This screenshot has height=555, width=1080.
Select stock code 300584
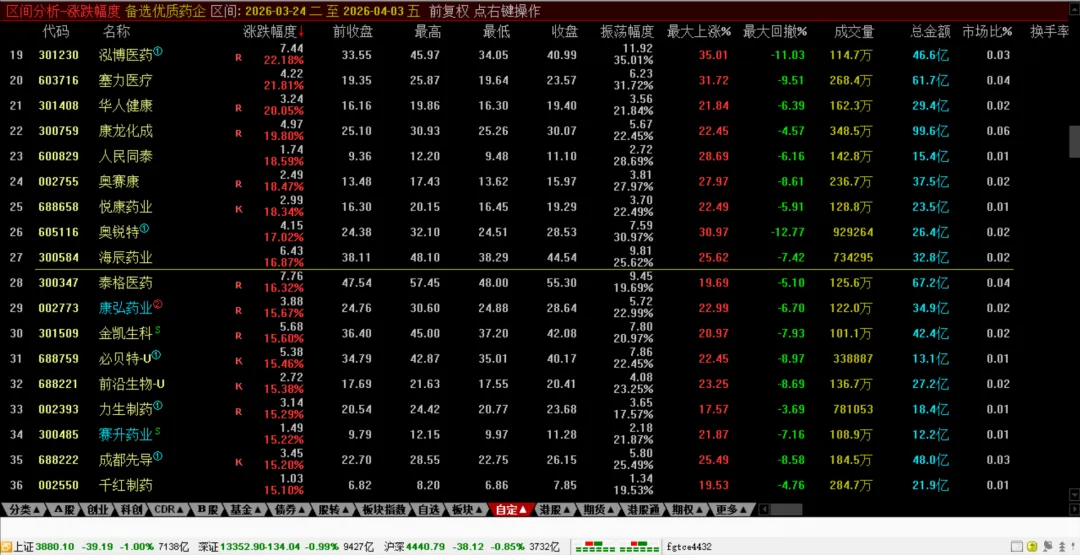59,258
